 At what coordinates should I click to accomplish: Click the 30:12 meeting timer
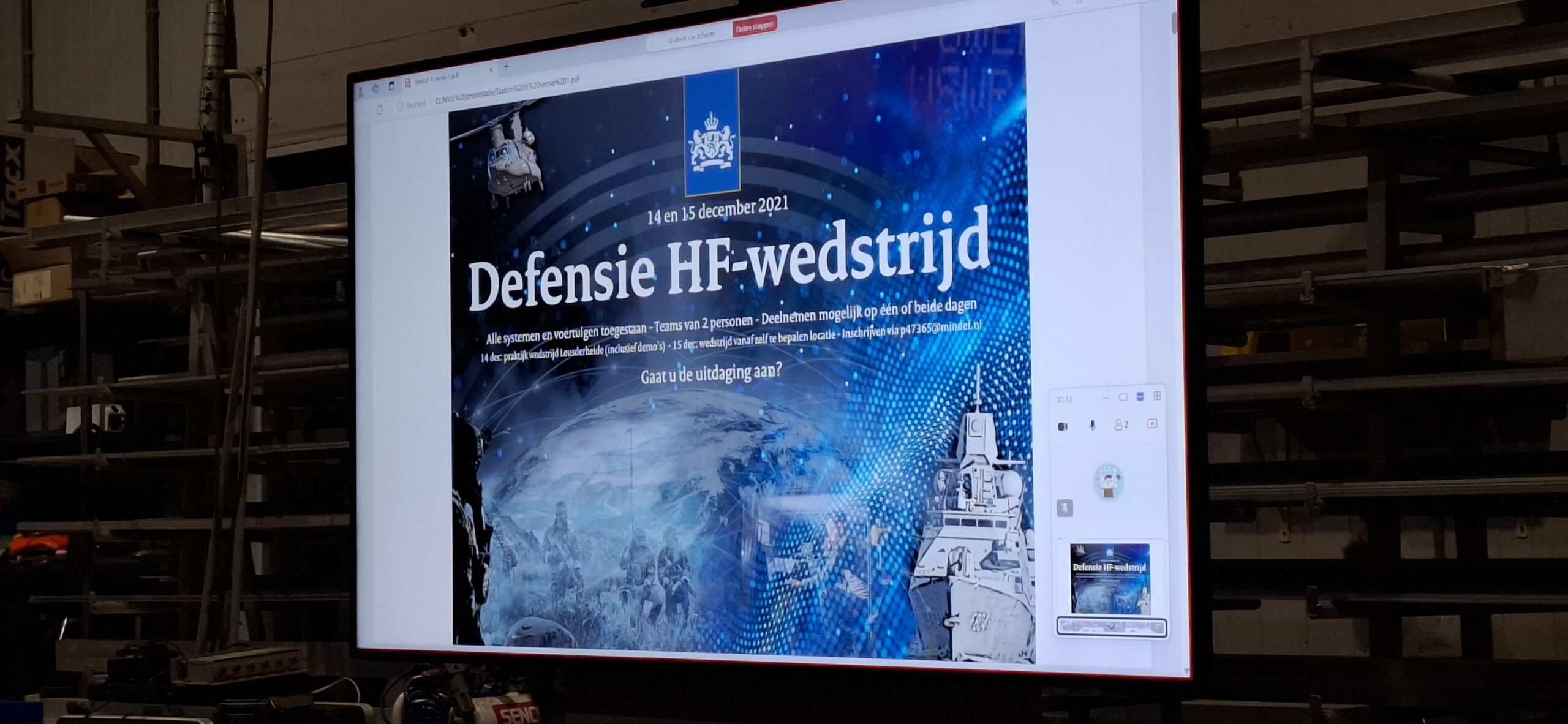tap(1065, 399)
